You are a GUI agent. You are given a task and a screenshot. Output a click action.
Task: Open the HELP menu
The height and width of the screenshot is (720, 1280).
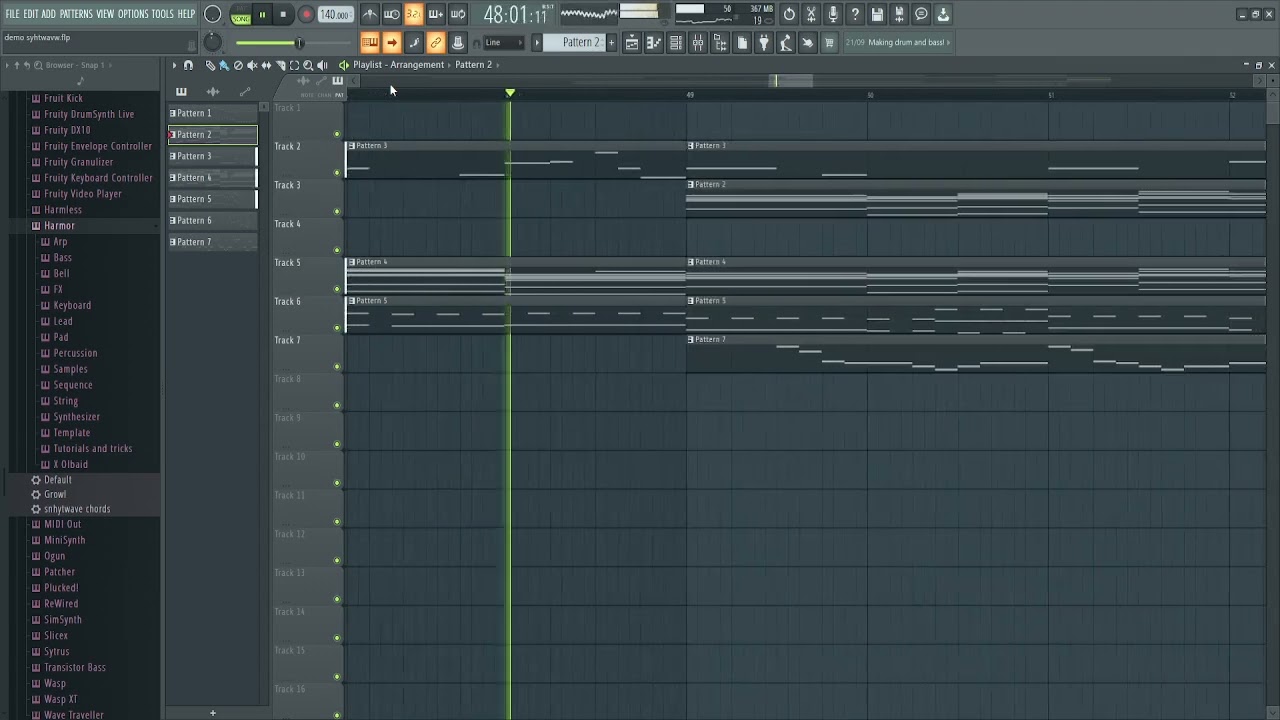(187, 14)
